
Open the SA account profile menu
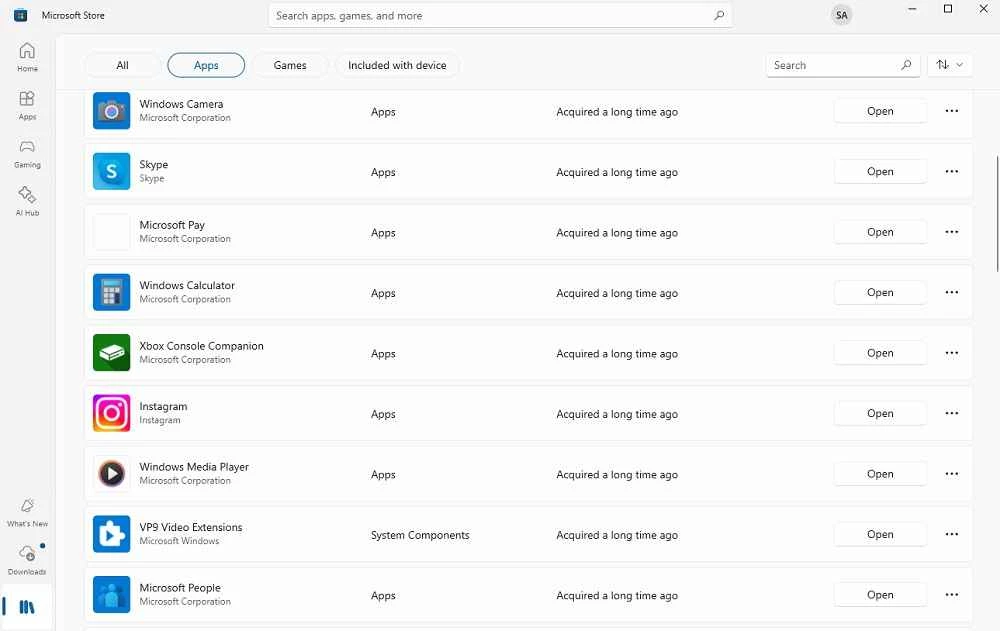(842, 15)
